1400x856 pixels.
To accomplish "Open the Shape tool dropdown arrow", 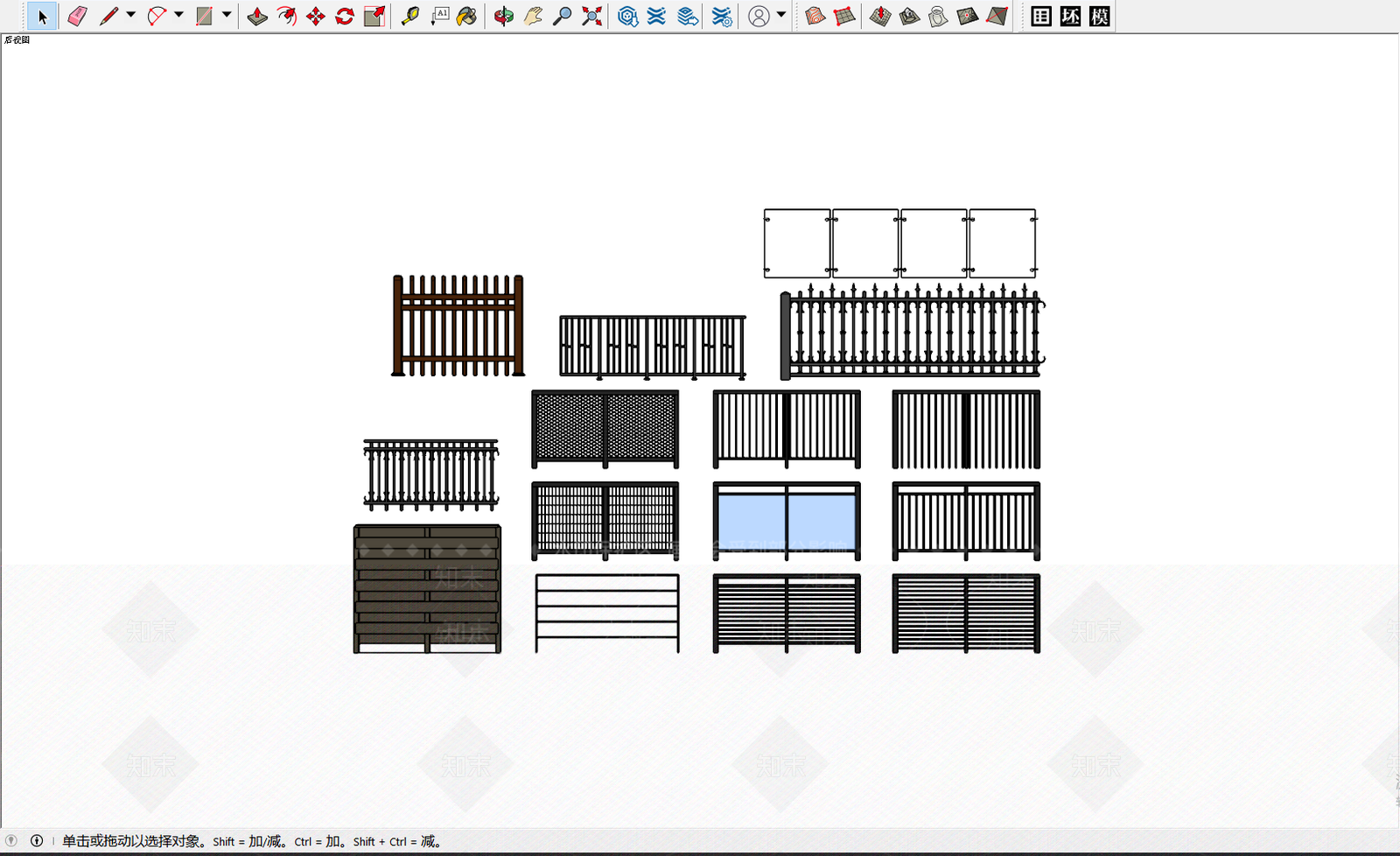I will click(x=227, y=15).
